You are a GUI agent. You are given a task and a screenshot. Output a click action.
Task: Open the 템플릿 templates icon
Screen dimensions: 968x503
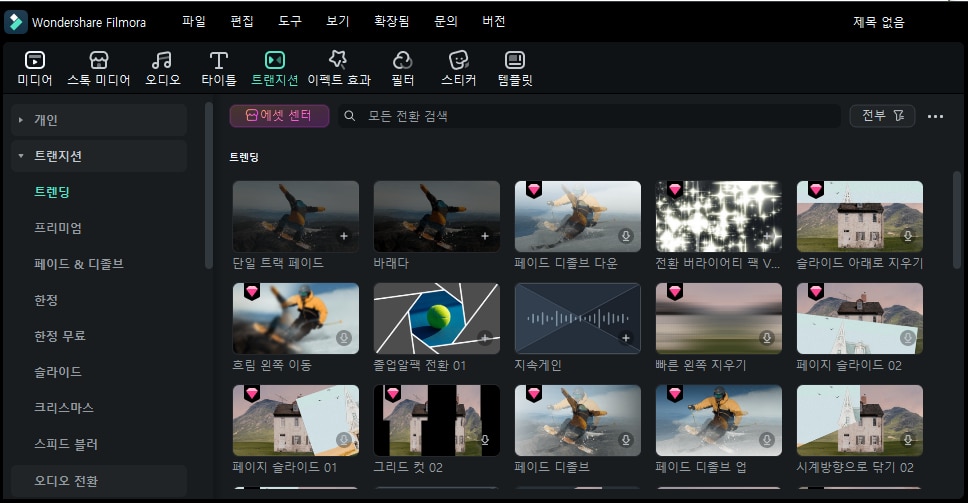[x=515, y=62]
